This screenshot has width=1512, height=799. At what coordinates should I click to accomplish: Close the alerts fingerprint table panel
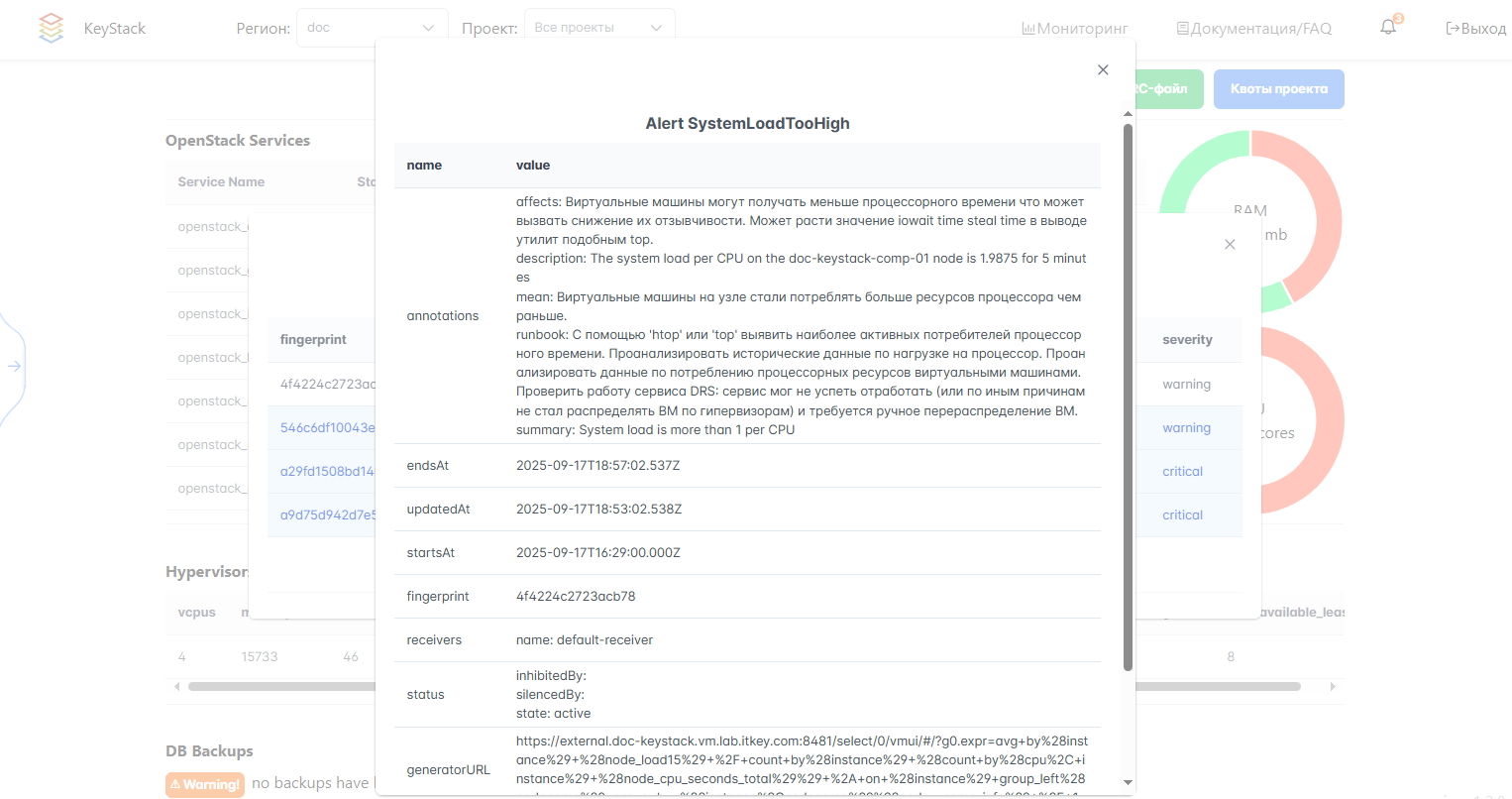pos(1230,243)
